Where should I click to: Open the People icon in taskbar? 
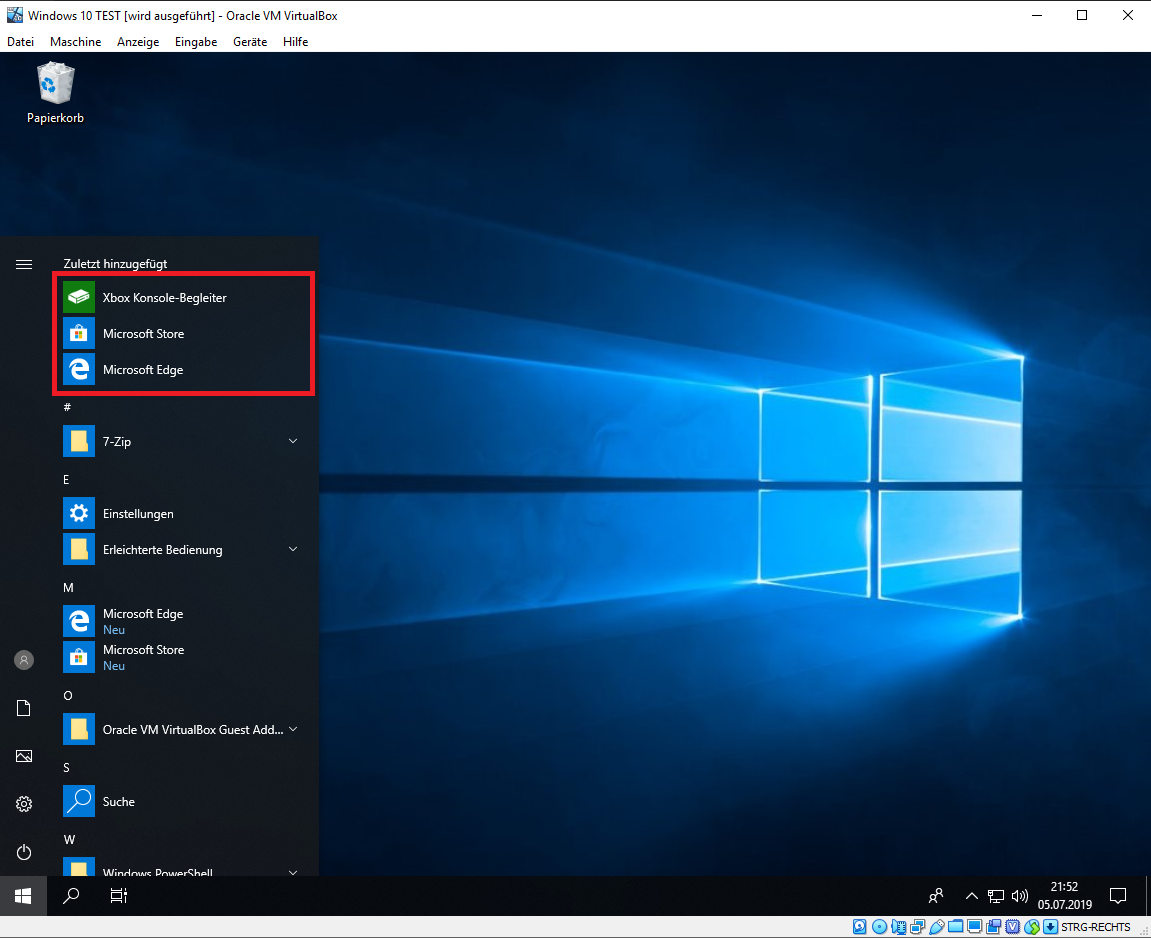[x=935, y=895]
